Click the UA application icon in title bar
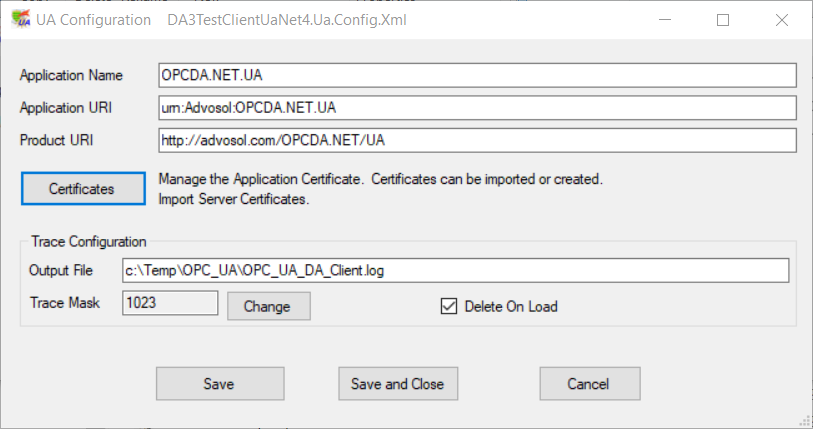This screenshot has height=429, width=813. click(x=18, y=20)
